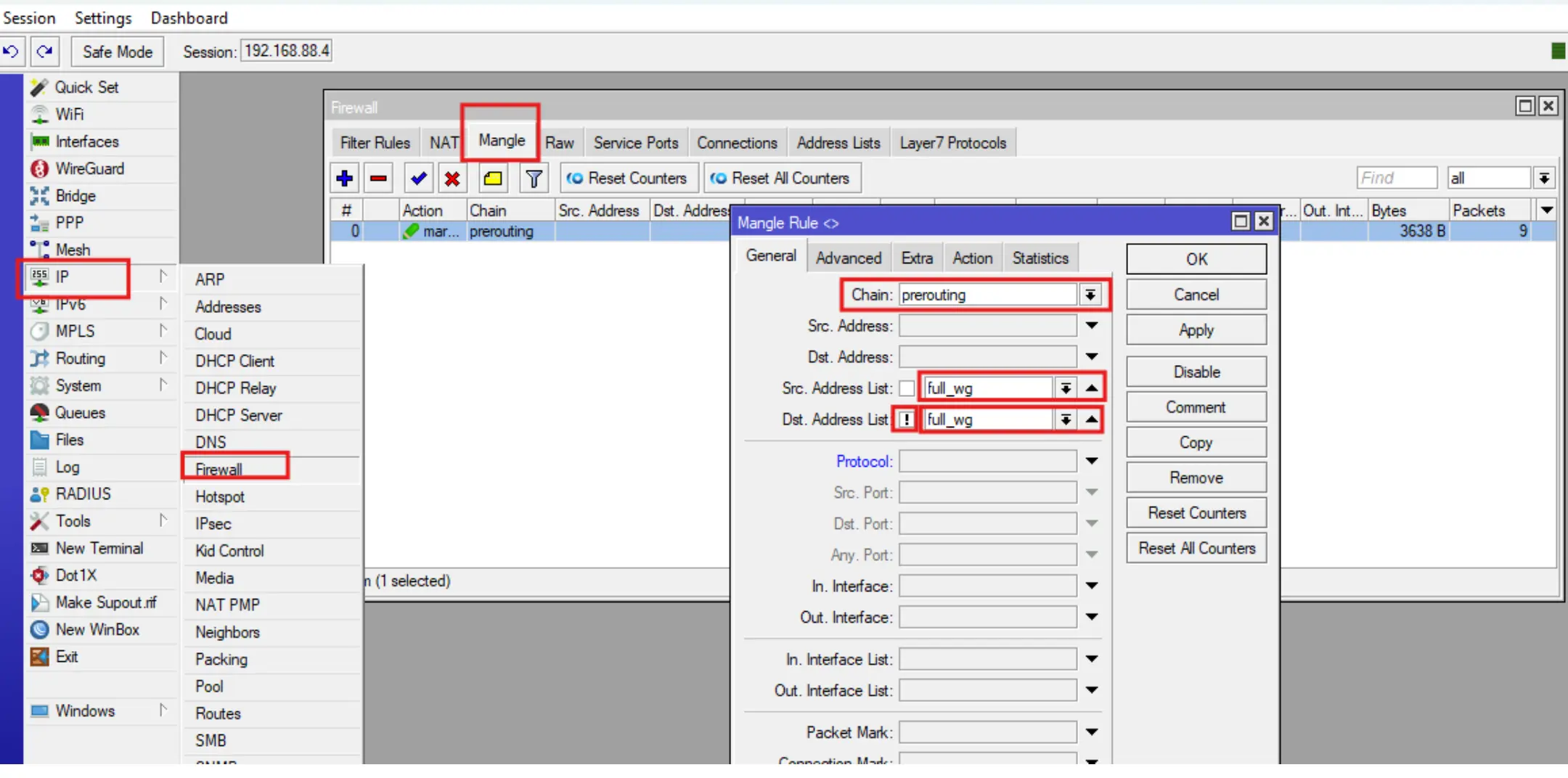Toggle Safe Mode
This screenshot has height=778, width=1568.
[x=117, y=52]
